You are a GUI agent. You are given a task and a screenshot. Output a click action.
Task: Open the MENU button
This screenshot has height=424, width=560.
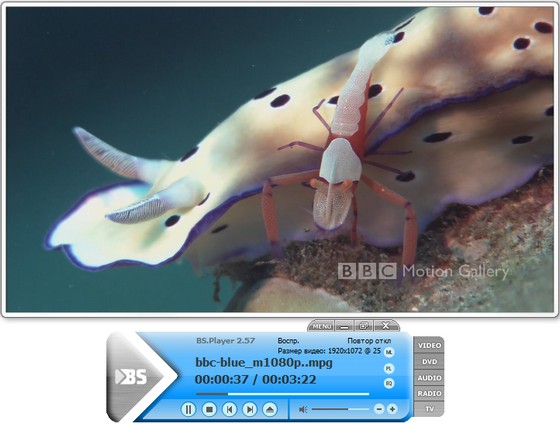pyautogui.click(x=322, y=326)
